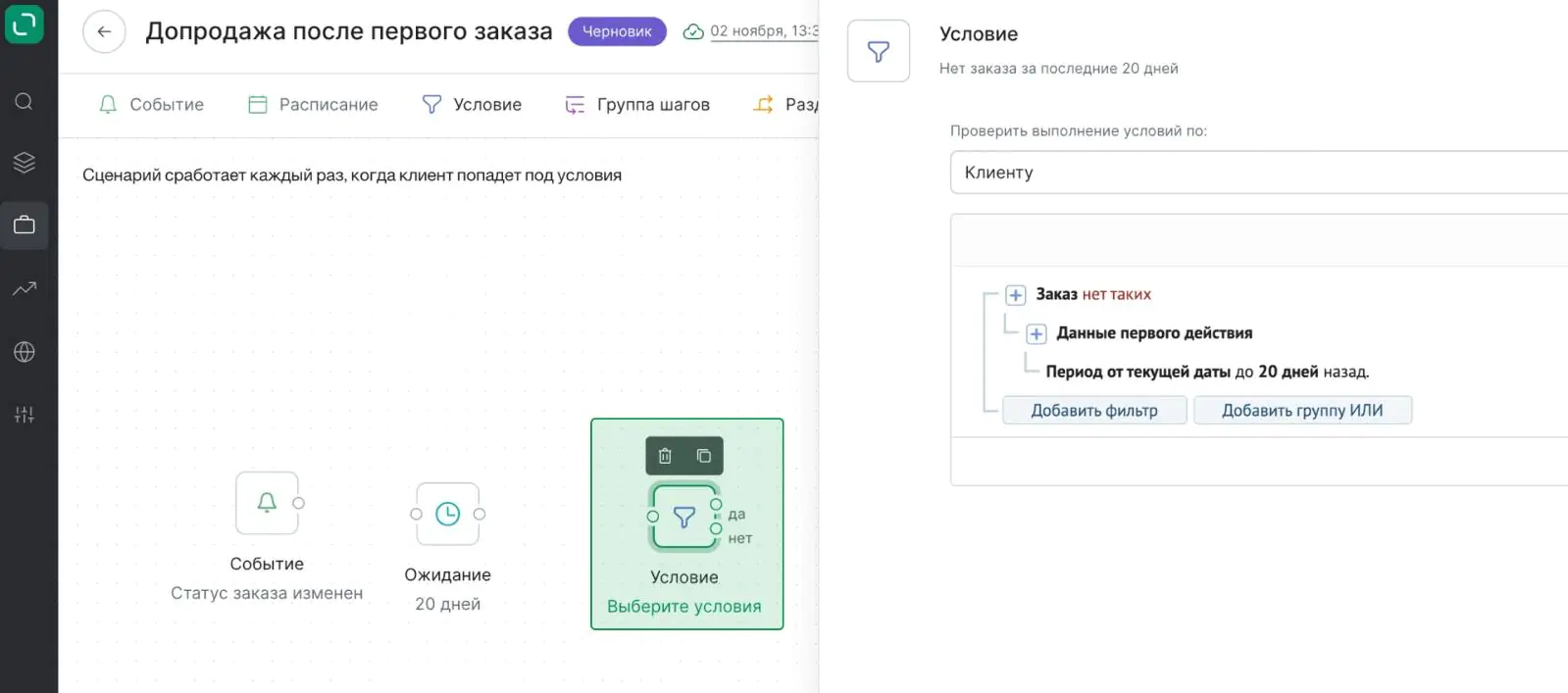Click 'нет таких' condition text
Viewport: 1568px width, 693px height.
click(x=1117, y=294)
